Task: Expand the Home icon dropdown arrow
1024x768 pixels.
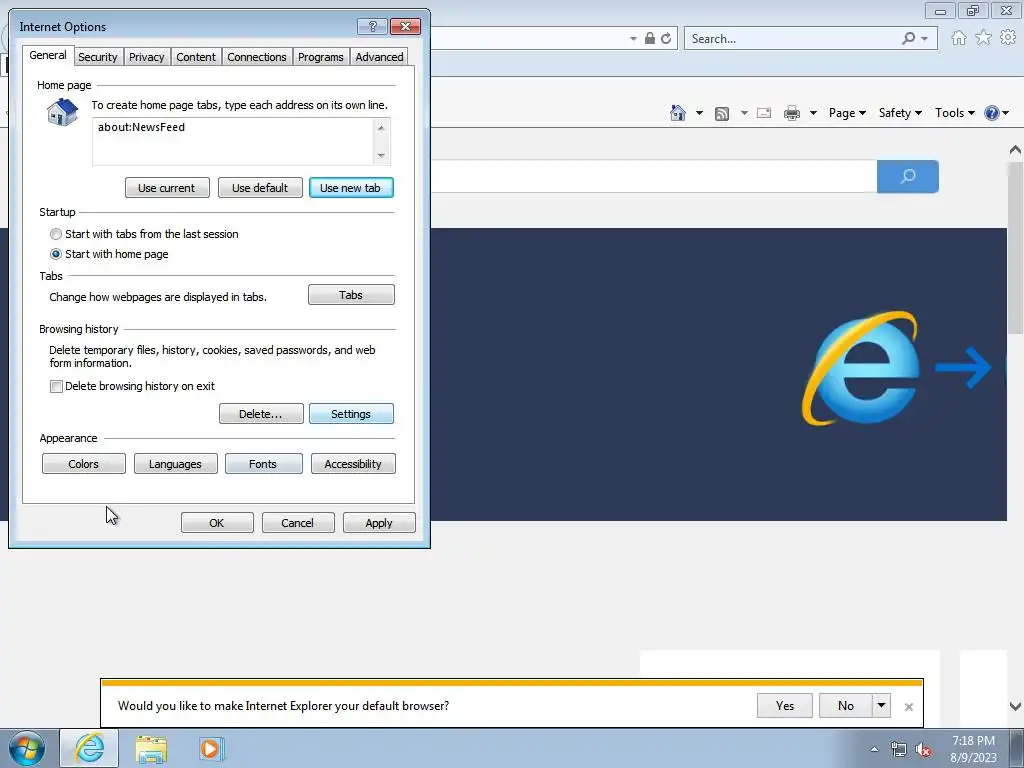Action: (x=699, y=113)
